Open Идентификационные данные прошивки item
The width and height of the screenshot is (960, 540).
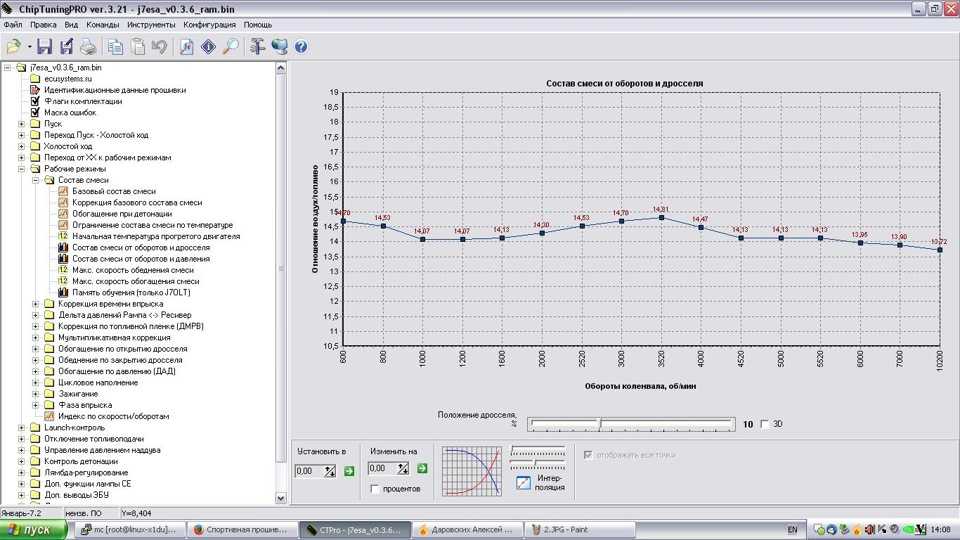(x=114, y=90)
